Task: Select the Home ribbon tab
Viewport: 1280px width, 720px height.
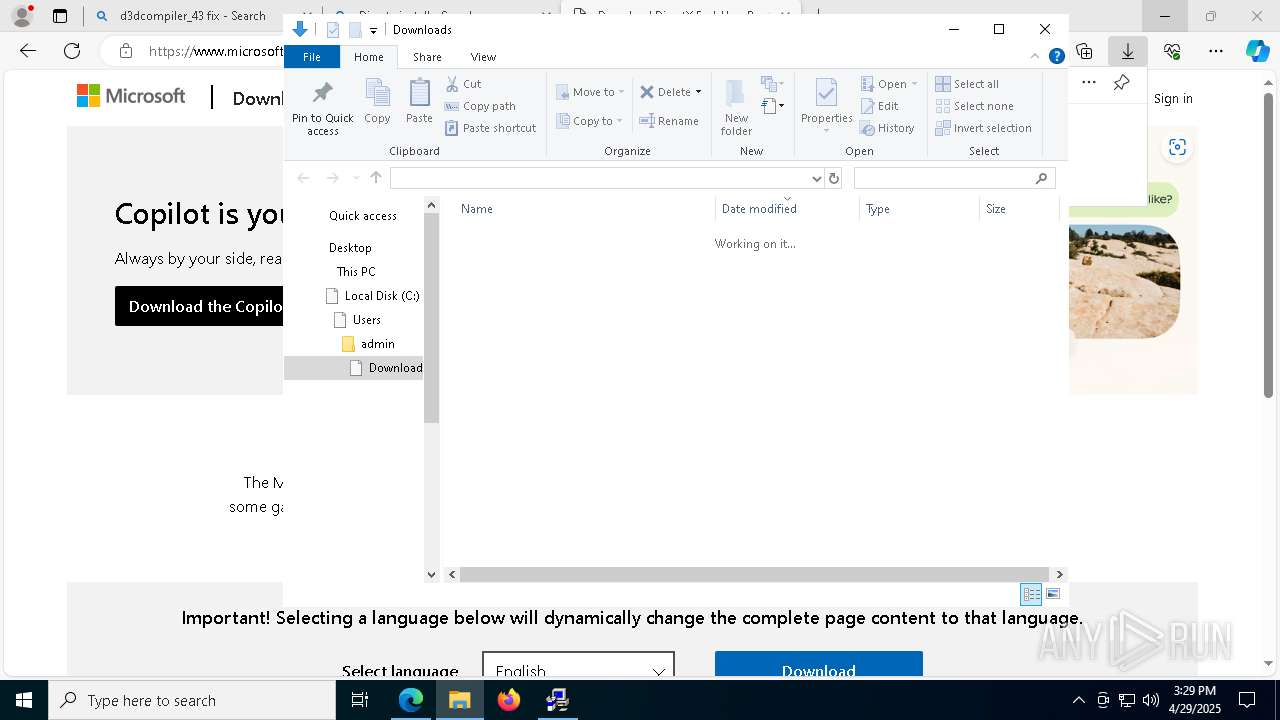Action: pyautogui.click(x=368, y=57)
